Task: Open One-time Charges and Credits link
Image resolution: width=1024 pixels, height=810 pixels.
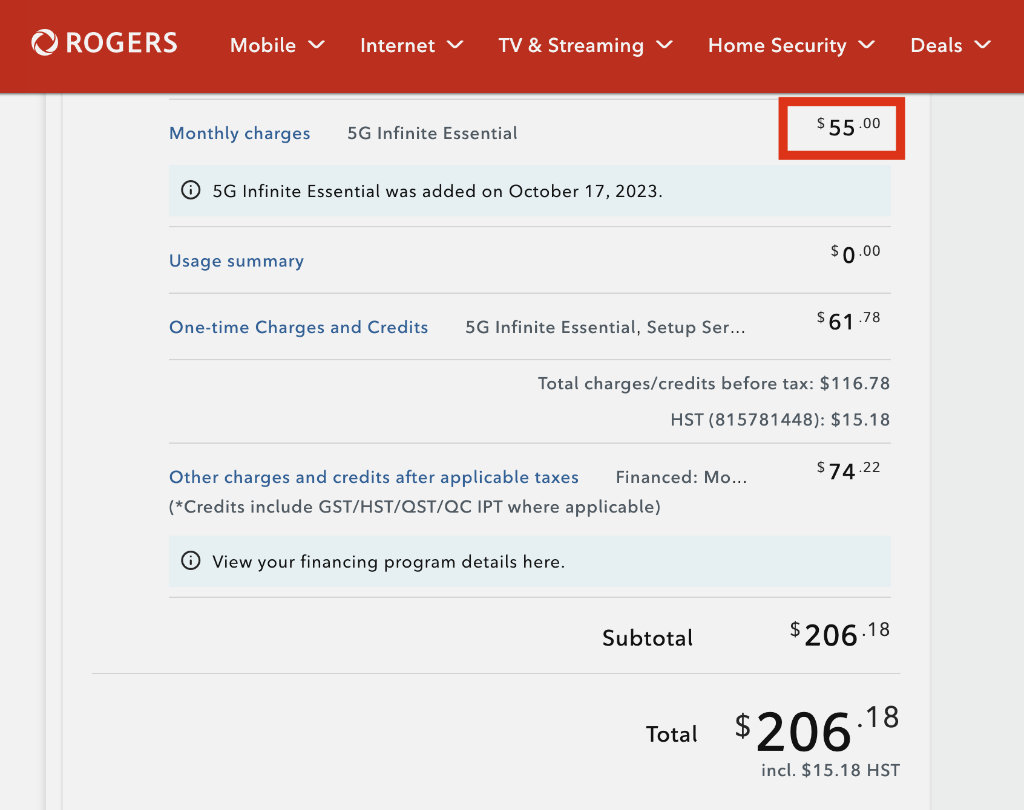Action: tap(298, 327)
